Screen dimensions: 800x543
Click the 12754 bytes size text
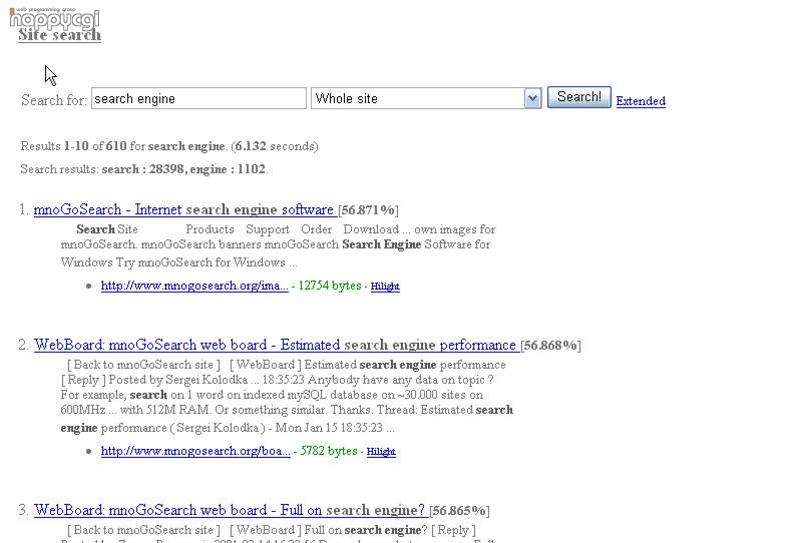pyautogui.click(x=330, y=286)
